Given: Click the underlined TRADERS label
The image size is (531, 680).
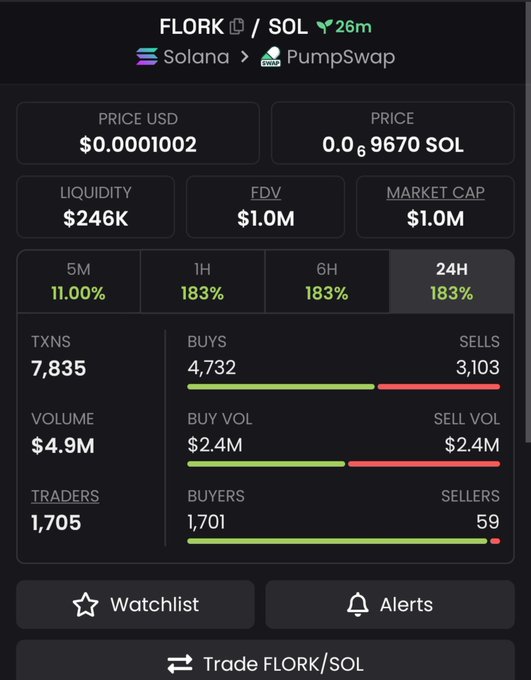Looking at the screenshot, I should (x=65, y=496).
